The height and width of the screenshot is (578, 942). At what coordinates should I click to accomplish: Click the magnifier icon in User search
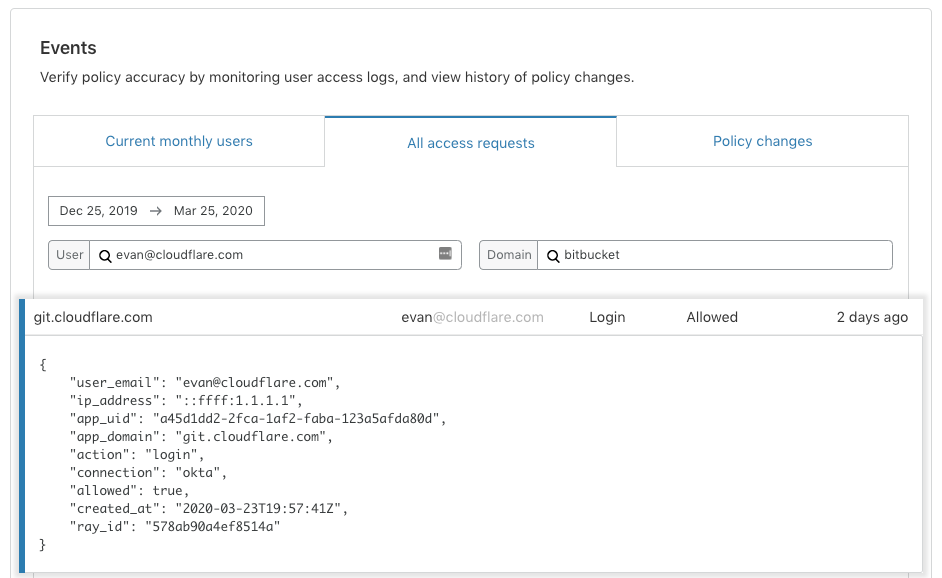pyautogui.click(x=105, y=256)
